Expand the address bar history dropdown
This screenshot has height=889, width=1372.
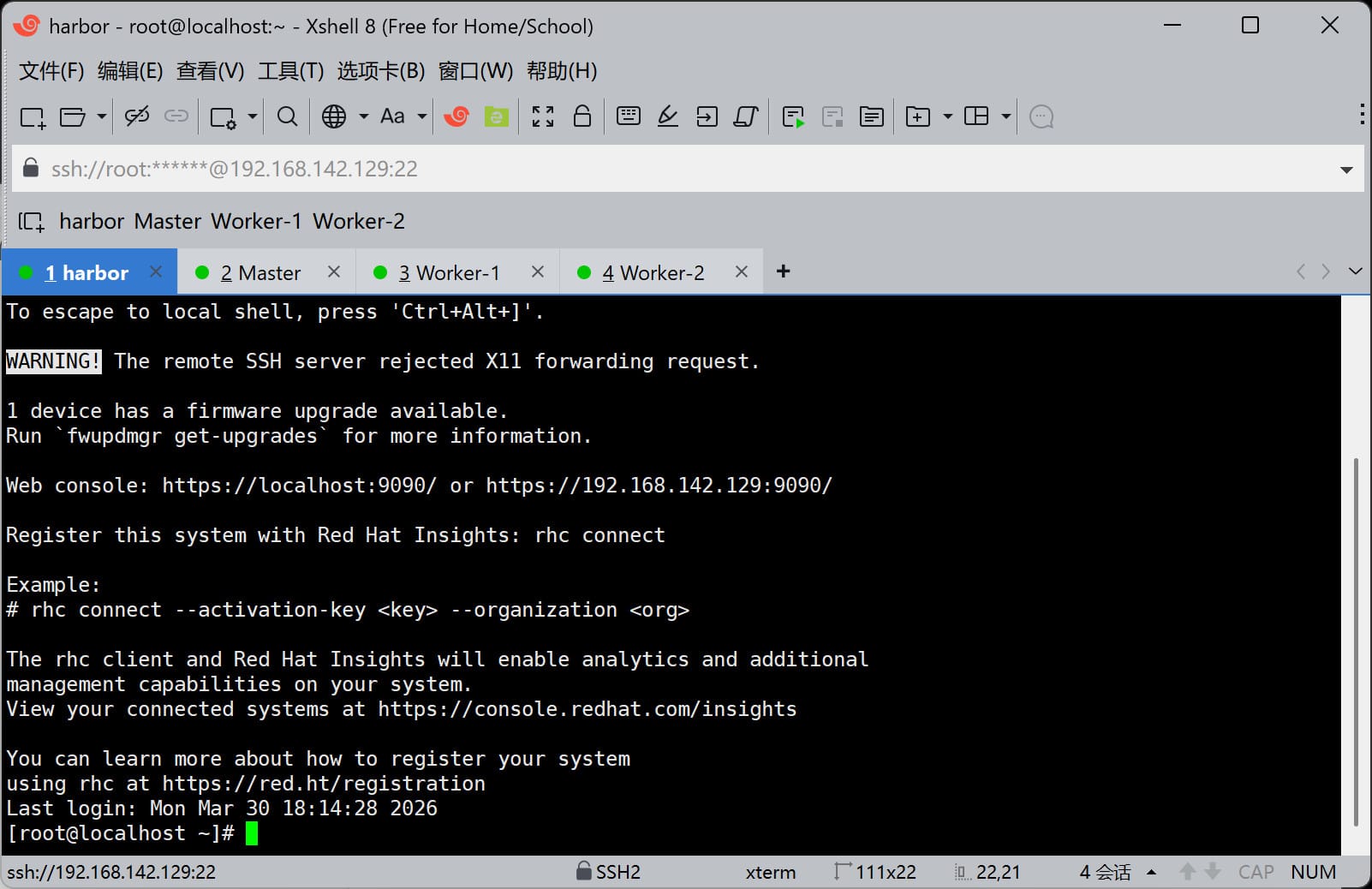pos(1346,170)
